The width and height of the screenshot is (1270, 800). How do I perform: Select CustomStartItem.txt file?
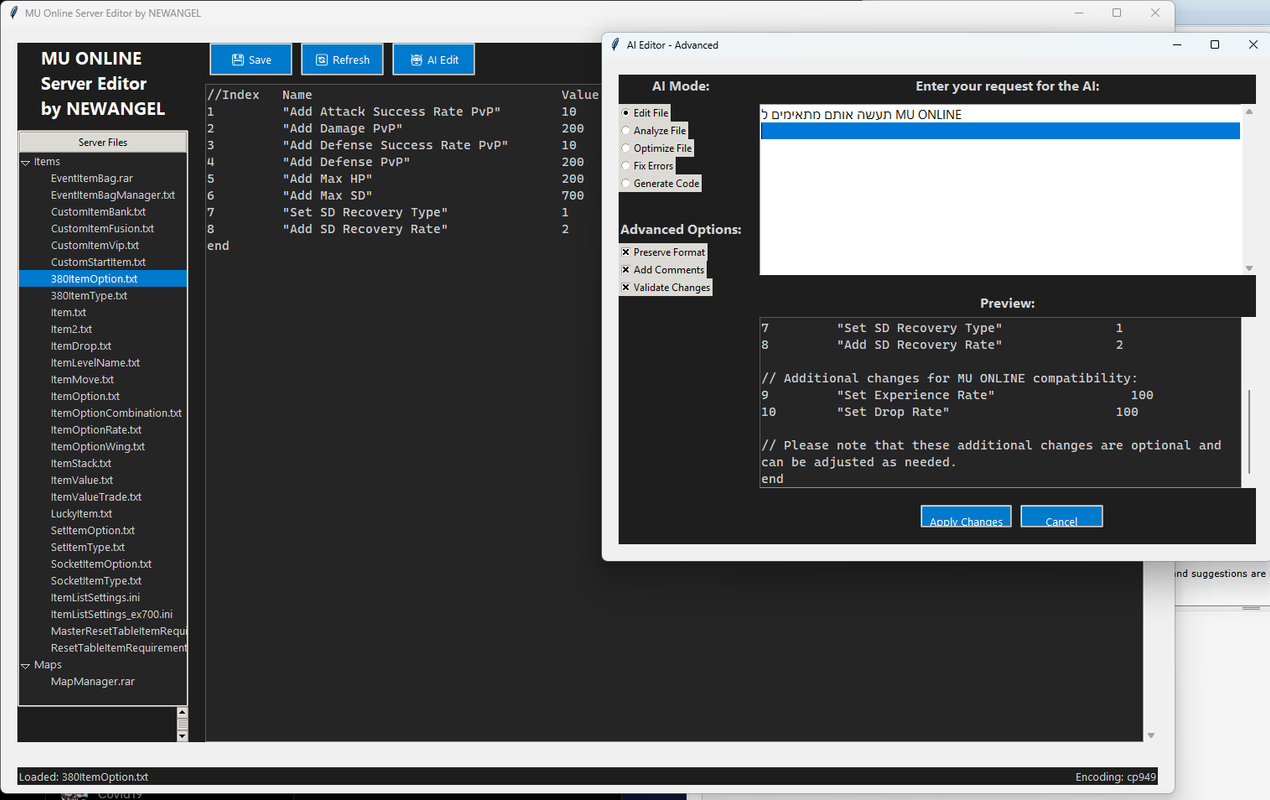(x=98, y=262)
